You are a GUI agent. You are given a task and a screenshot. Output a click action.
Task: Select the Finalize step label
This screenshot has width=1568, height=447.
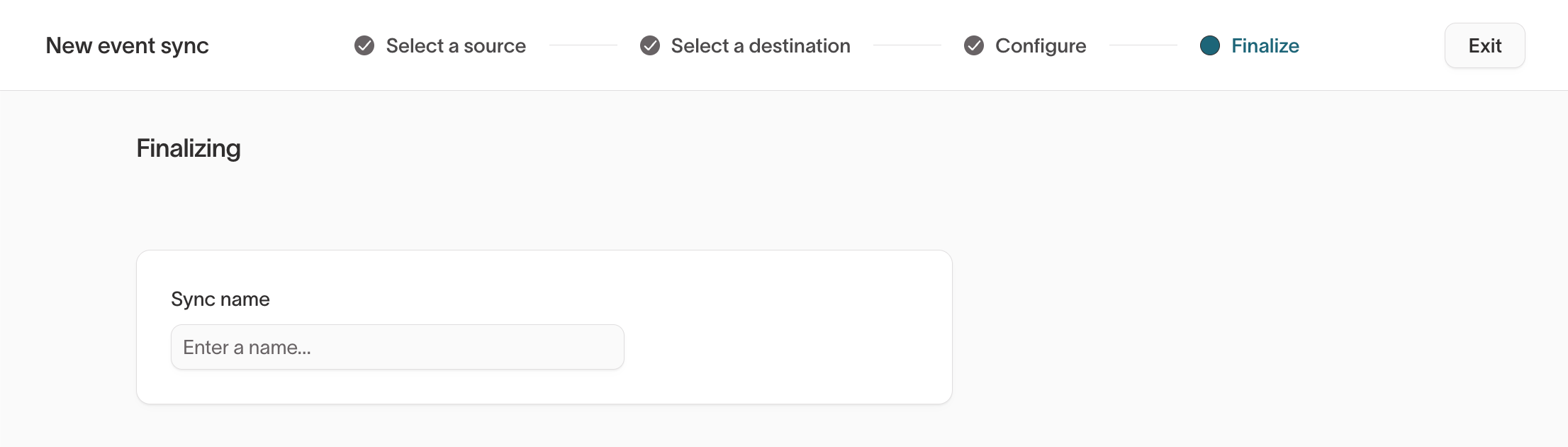click(x=1265, y=45)
